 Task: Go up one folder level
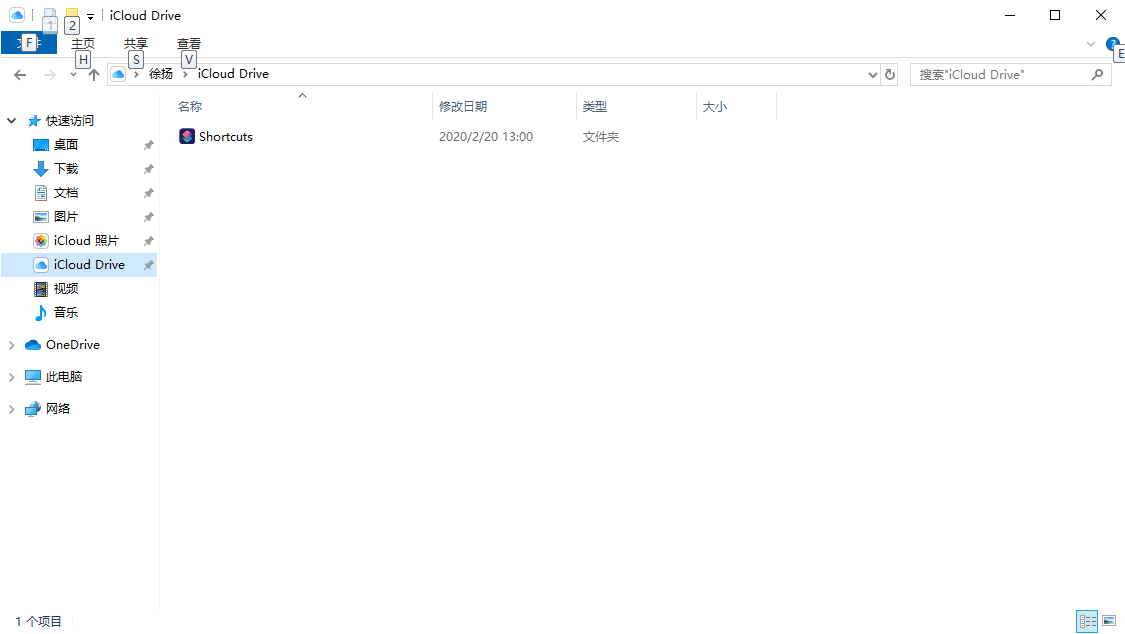pyautogui.click(x=94, y=75)
